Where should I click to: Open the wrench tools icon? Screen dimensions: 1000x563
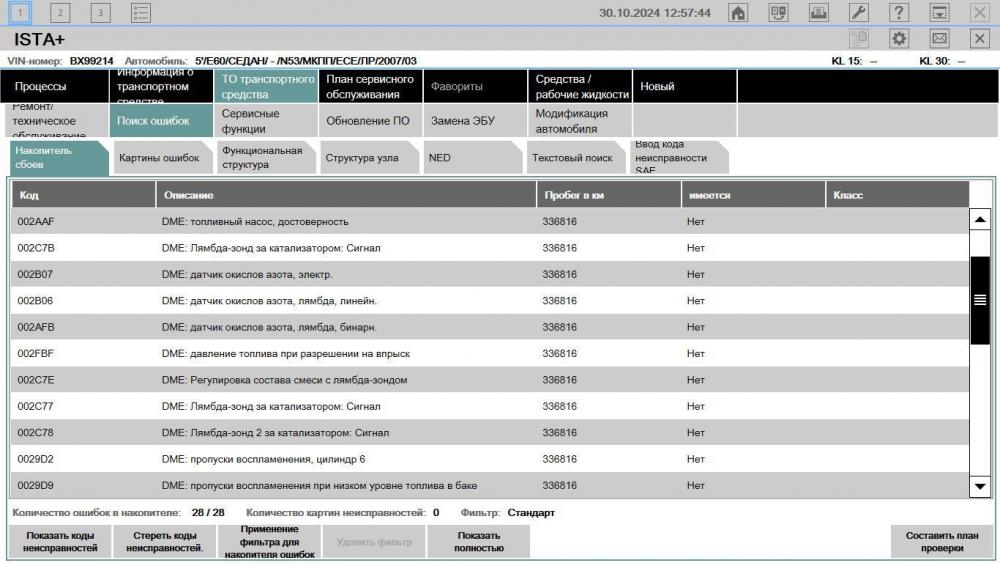(858, 13)
